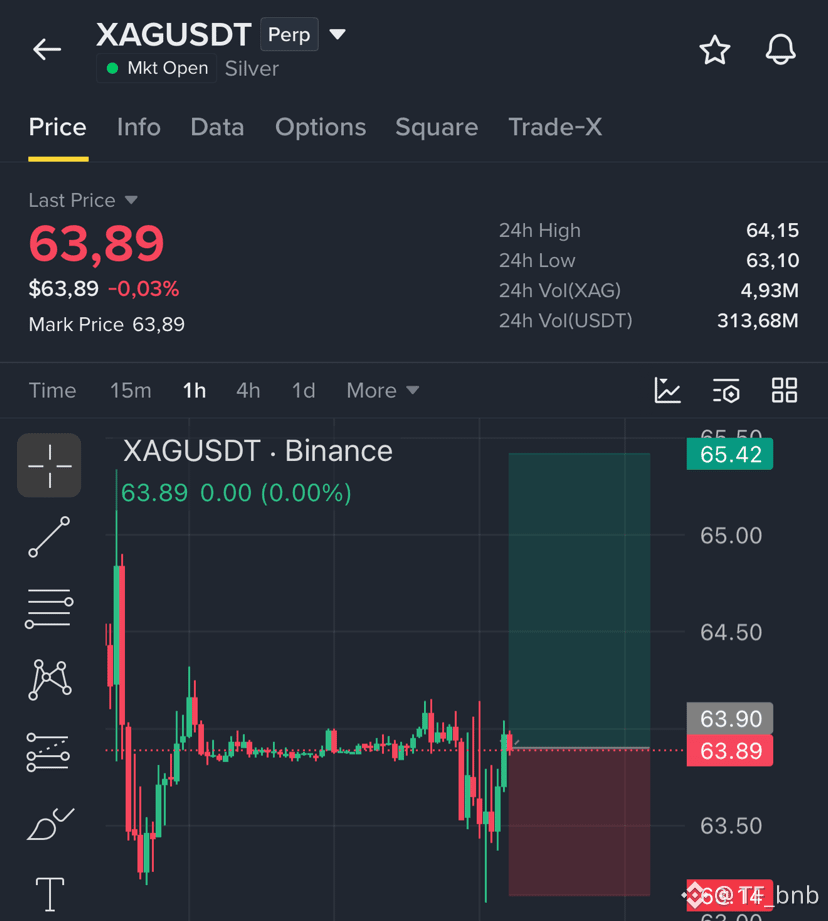Tap the -0,03% change value
The width and height of the screenshot is (828, 921).
143,289
